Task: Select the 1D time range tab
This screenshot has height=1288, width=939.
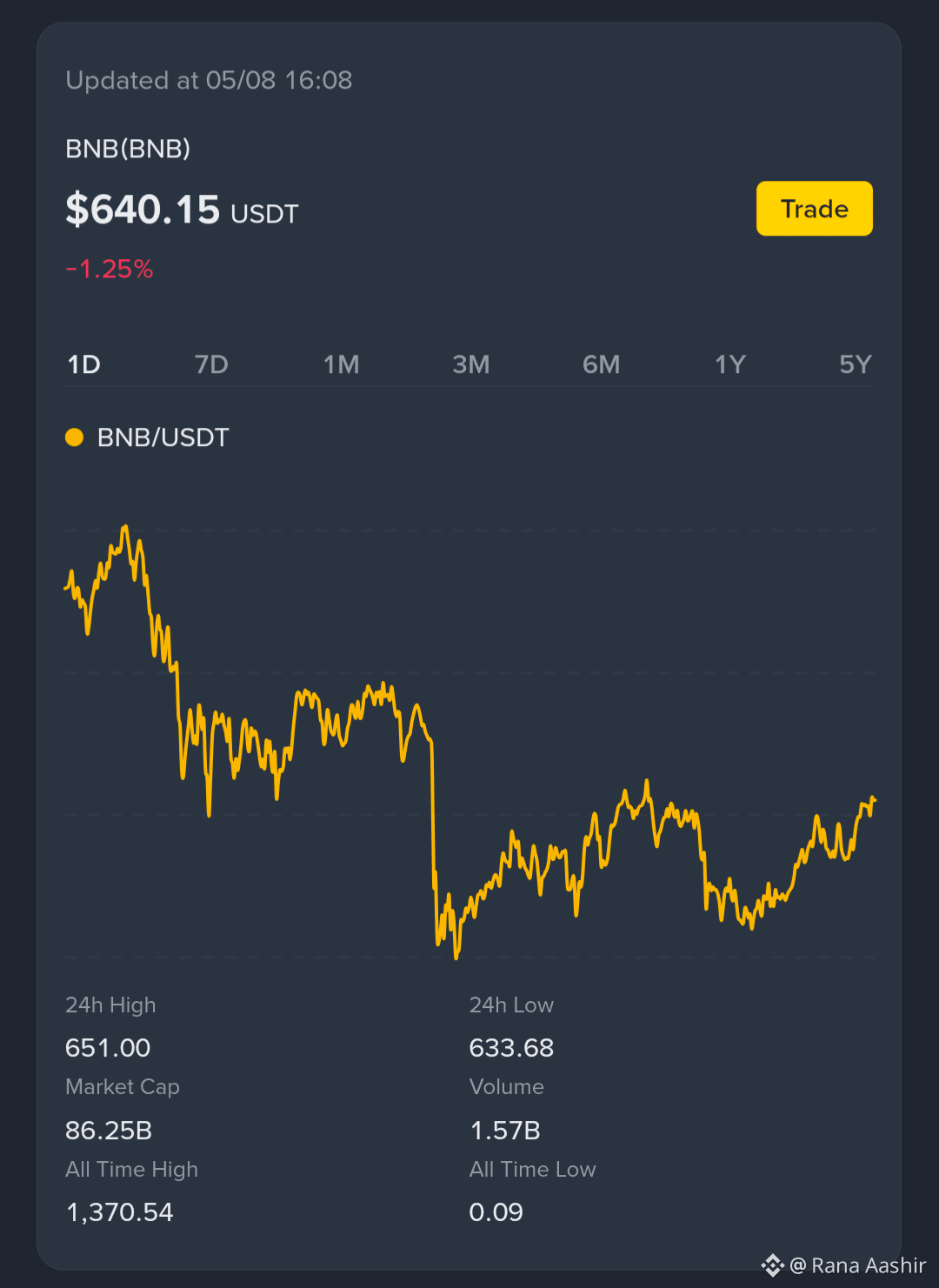Action: [x=84, y=364]
